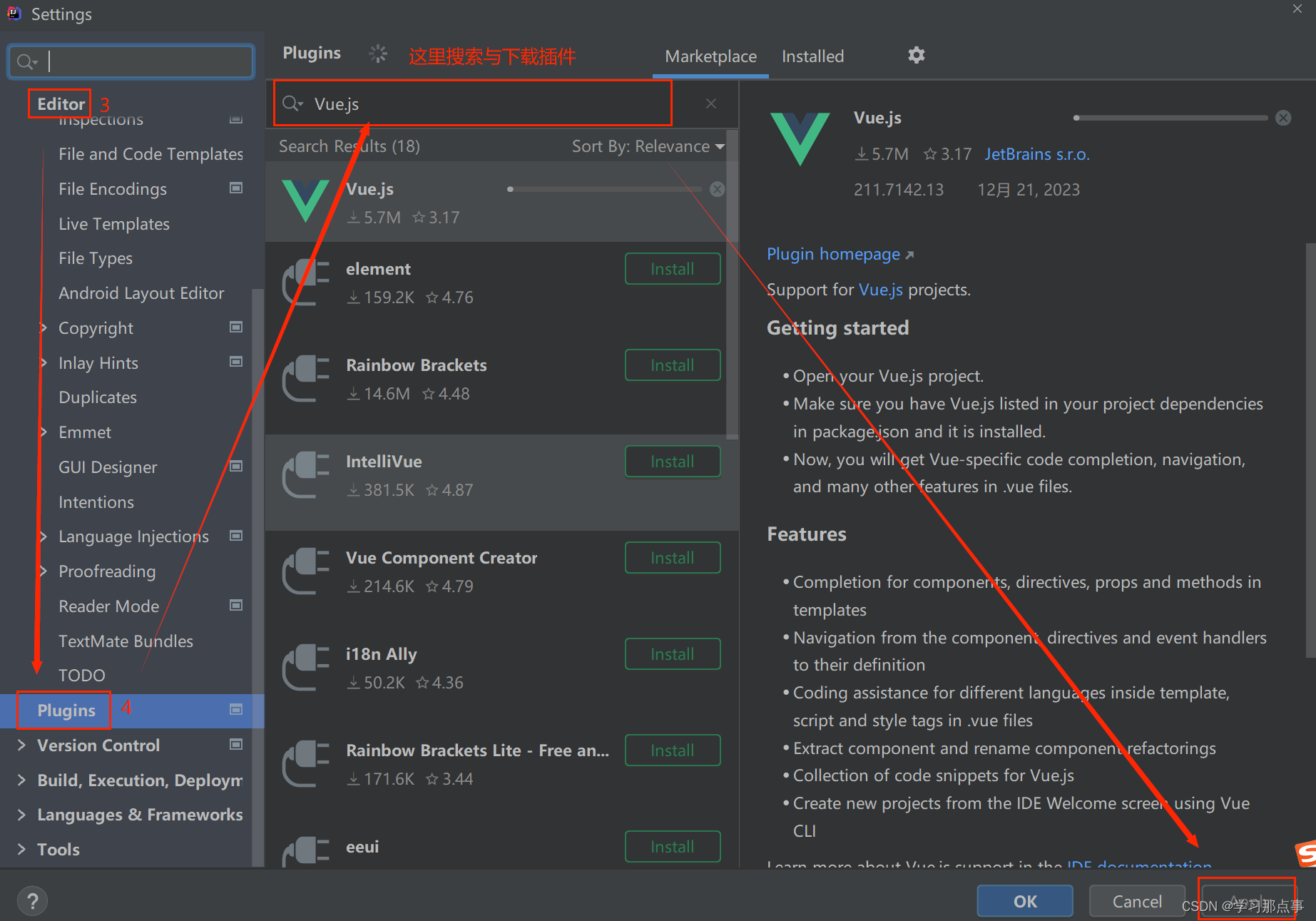Select the IntelliVue plugin icon

coord(305,475)
